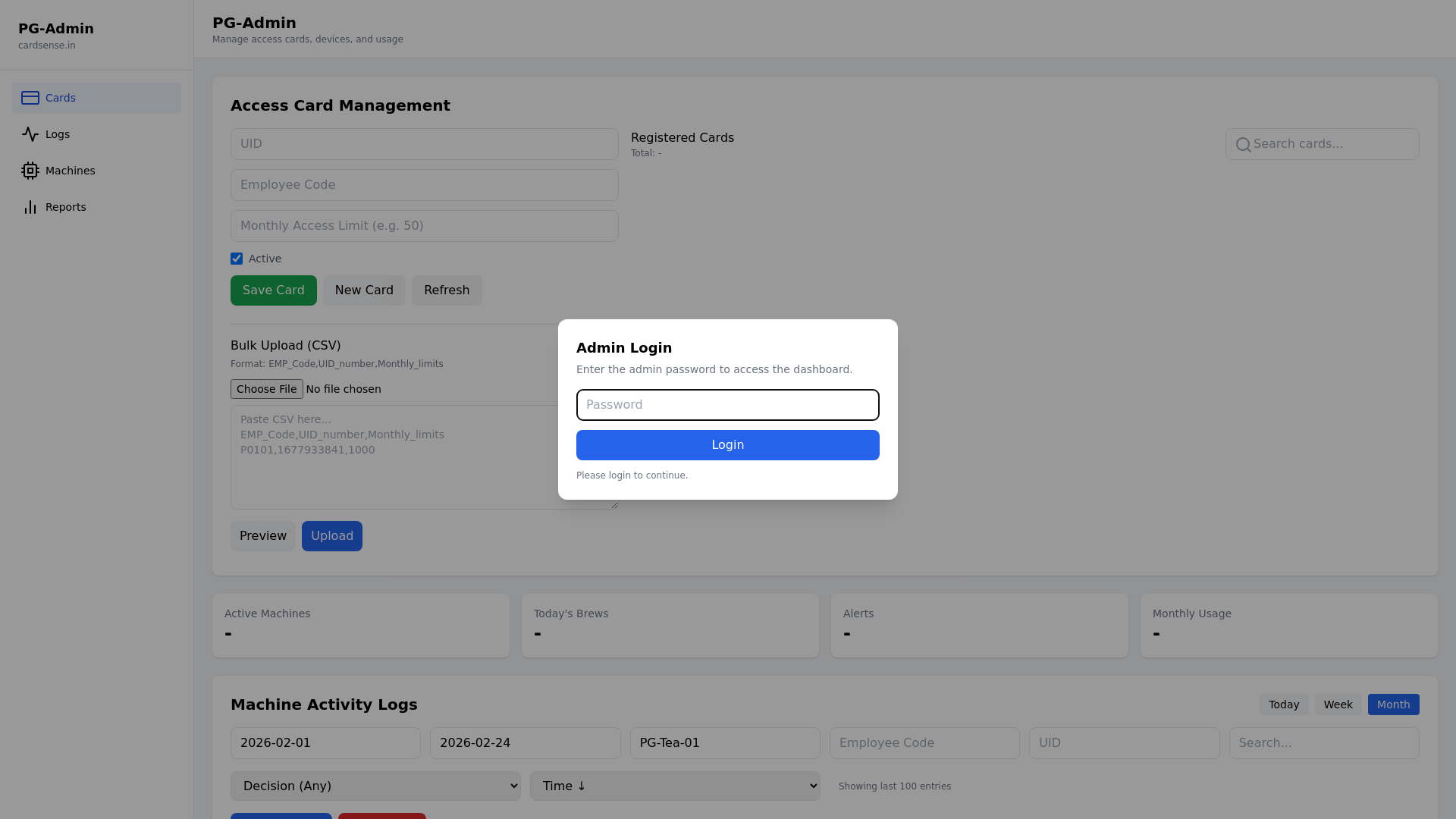Click the Logs activity pulse icon

[x=30, y=134]
